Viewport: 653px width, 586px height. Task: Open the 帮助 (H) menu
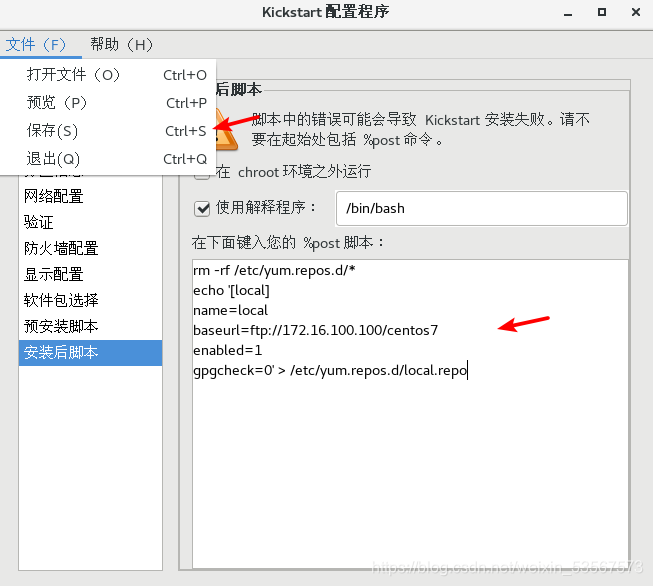[121, 45]
